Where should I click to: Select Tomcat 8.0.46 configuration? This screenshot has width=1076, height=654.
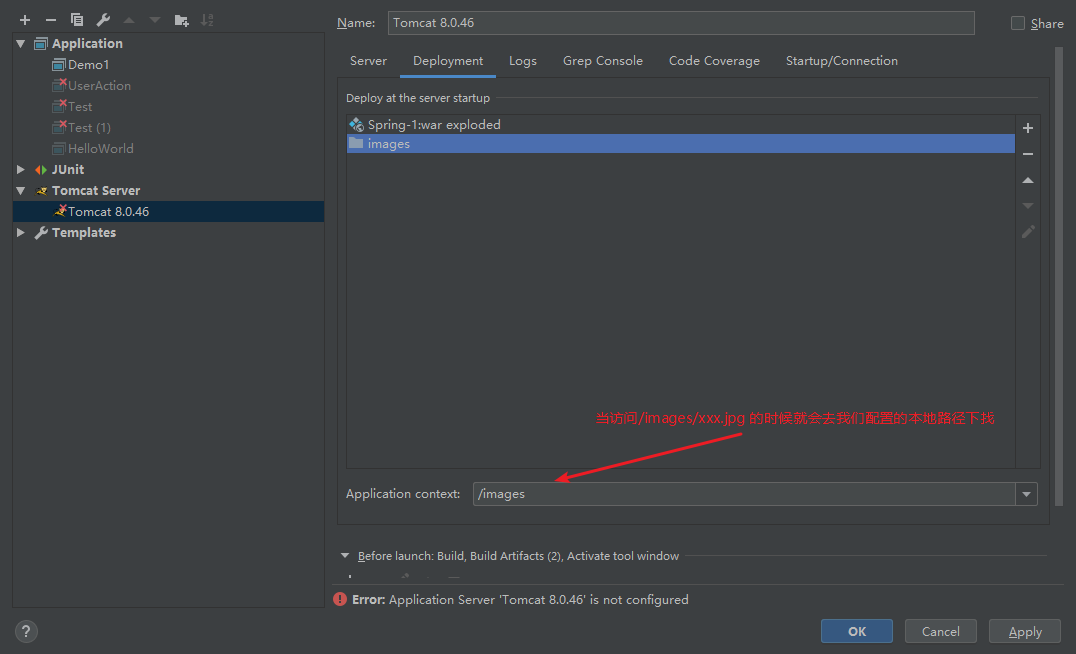tap(168, 211)
